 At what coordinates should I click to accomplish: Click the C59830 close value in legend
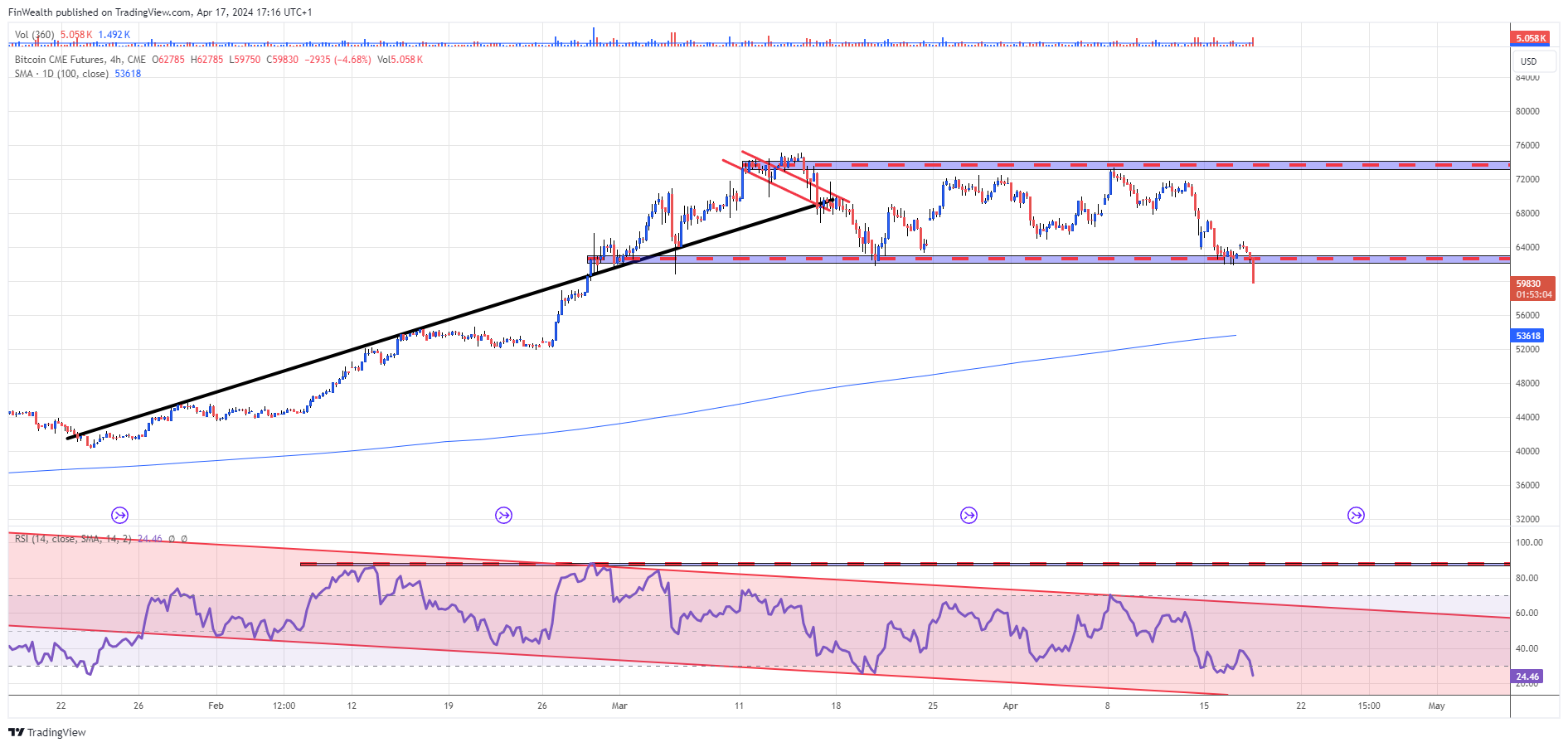pos(282,60)
